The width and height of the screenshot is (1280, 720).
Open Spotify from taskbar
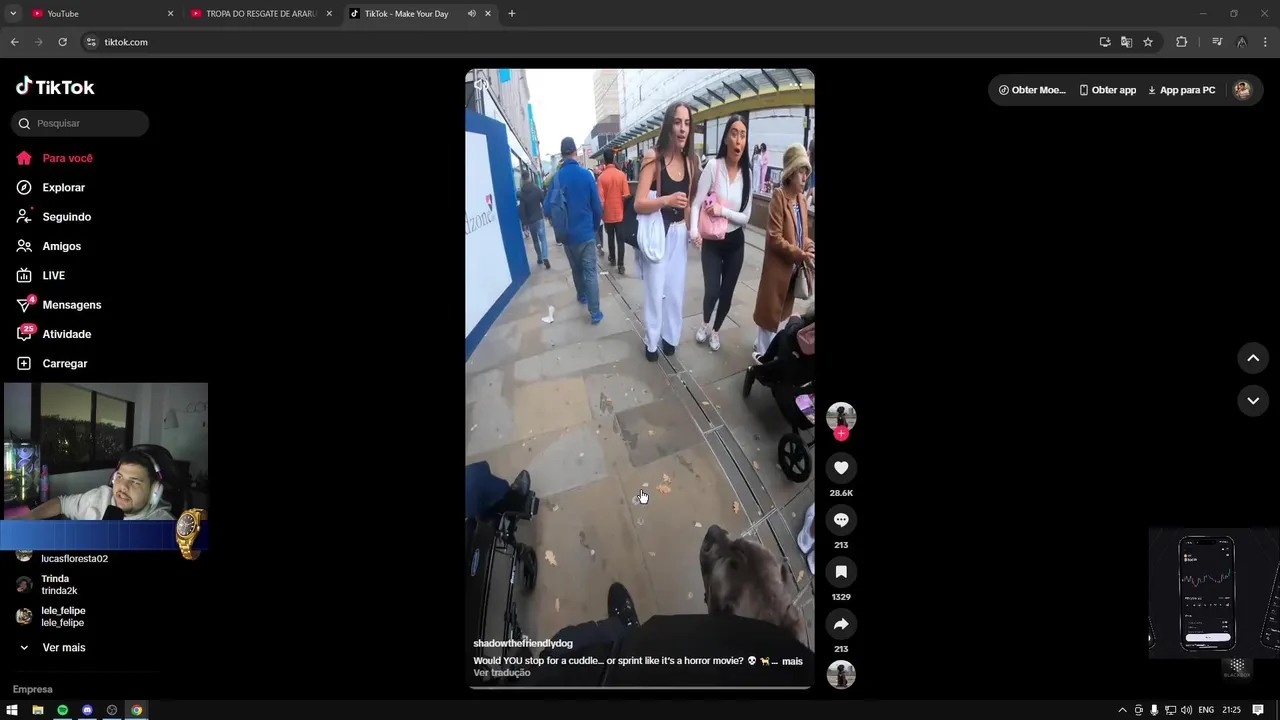point(62,710)
